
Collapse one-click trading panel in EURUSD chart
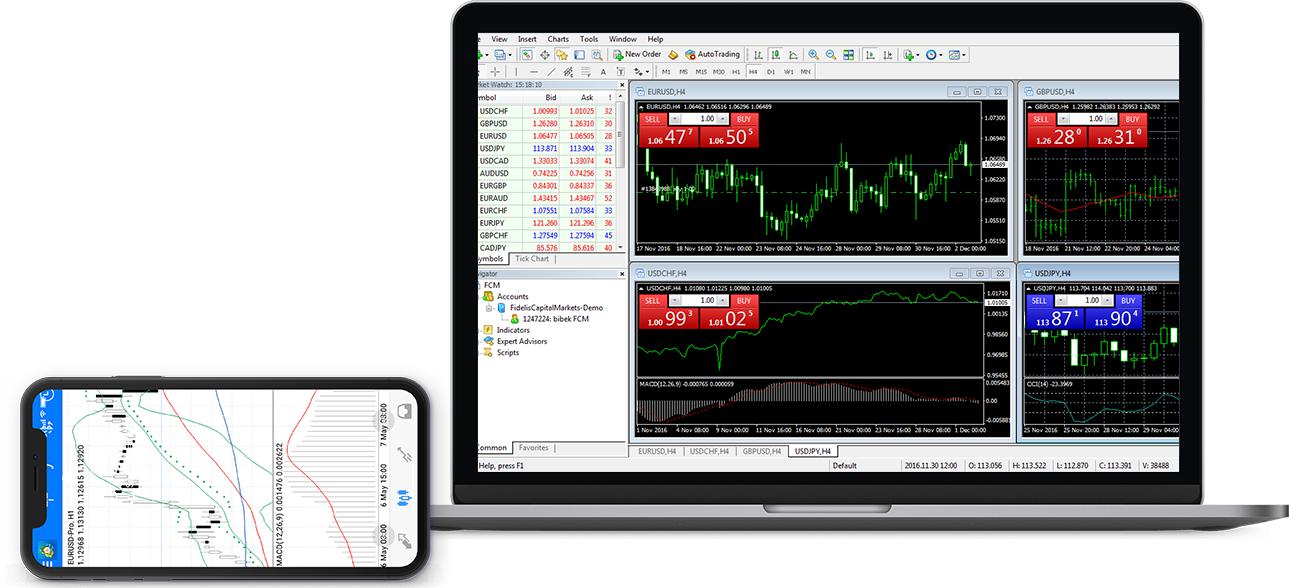[x=642, y=107]
